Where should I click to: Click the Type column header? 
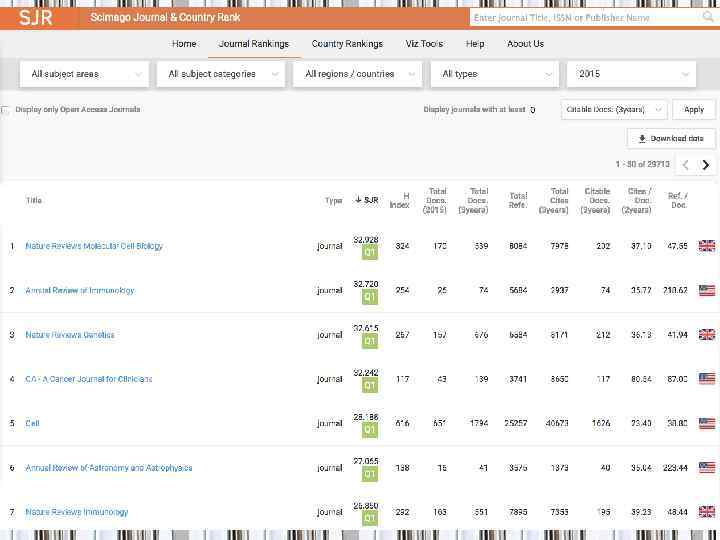point(333,200)
